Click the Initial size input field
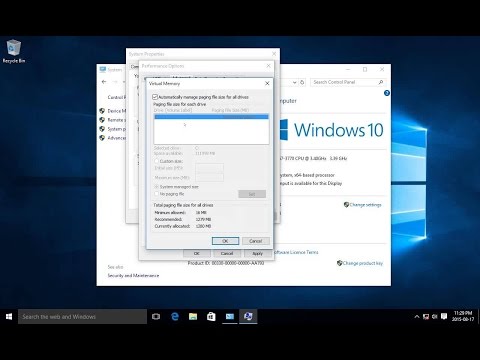The image size is (480, 360). click(x=209, y=168)
